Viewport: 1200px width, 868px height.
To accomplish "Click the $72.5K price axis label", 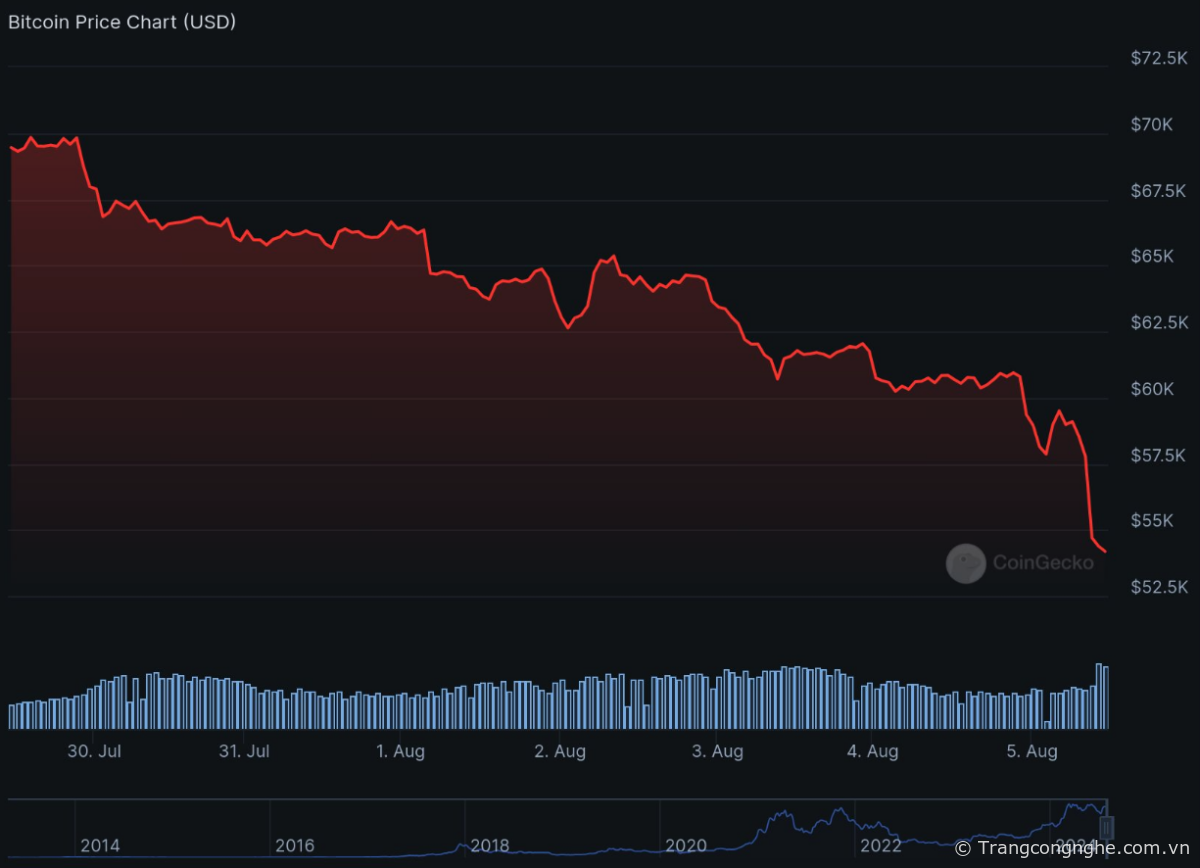I will (1159, 59).
